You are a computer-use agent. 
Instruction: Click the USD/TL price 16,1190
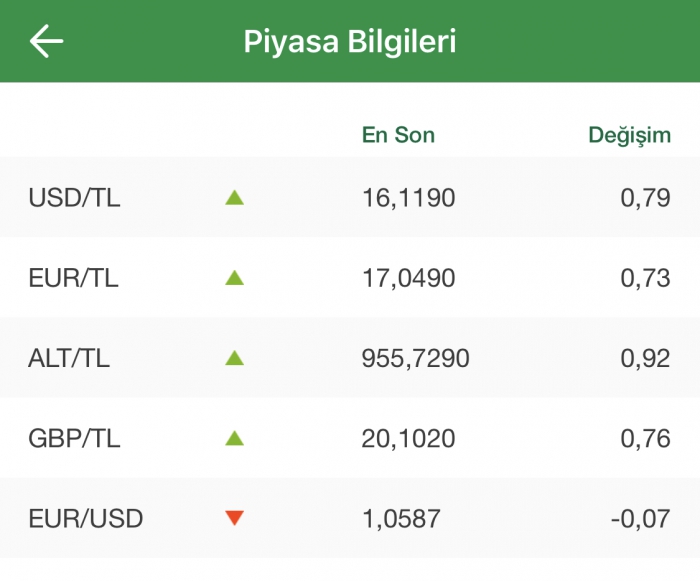pos(408,198)
